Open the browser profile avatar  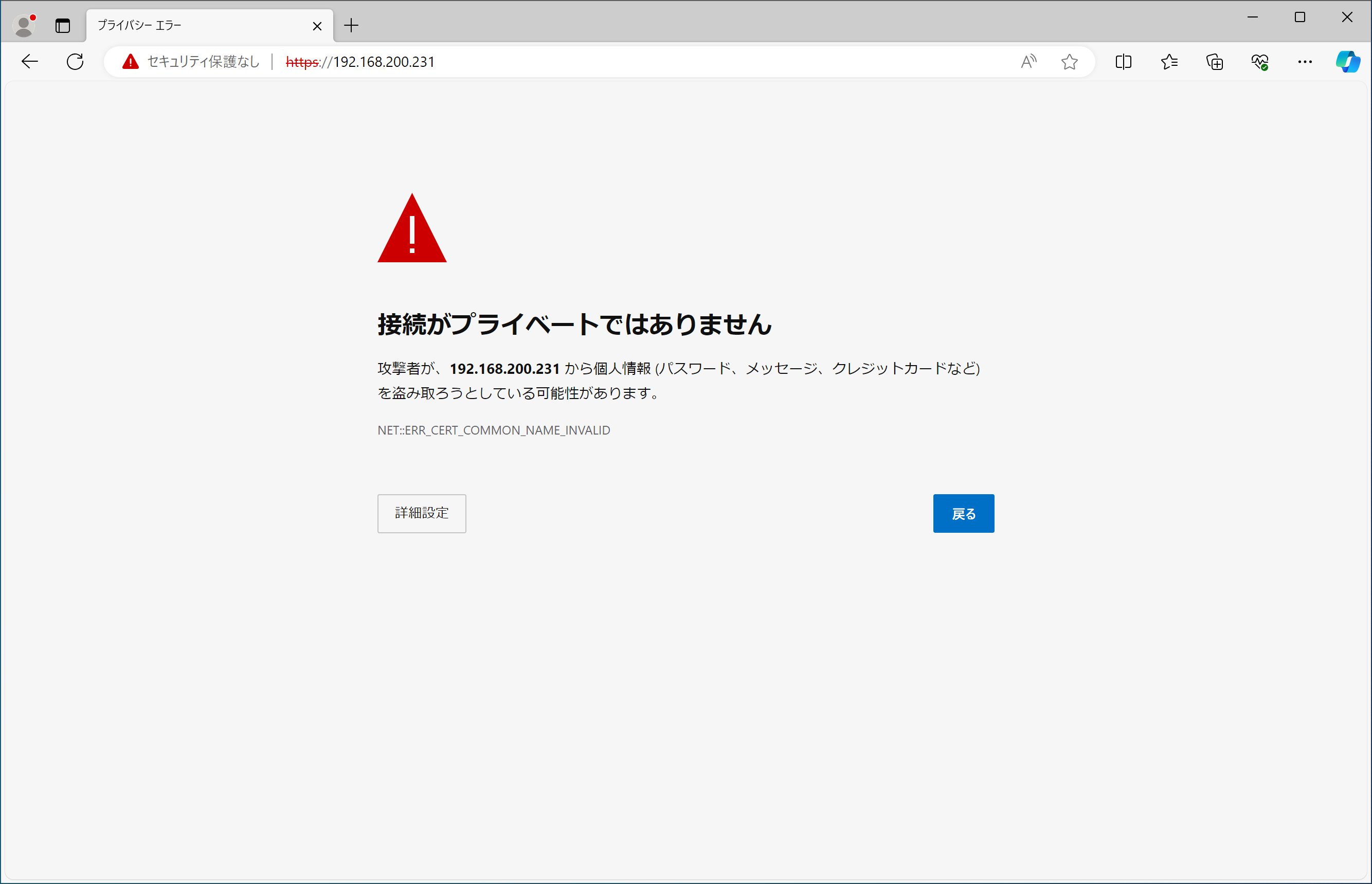(x=24, y=25)
